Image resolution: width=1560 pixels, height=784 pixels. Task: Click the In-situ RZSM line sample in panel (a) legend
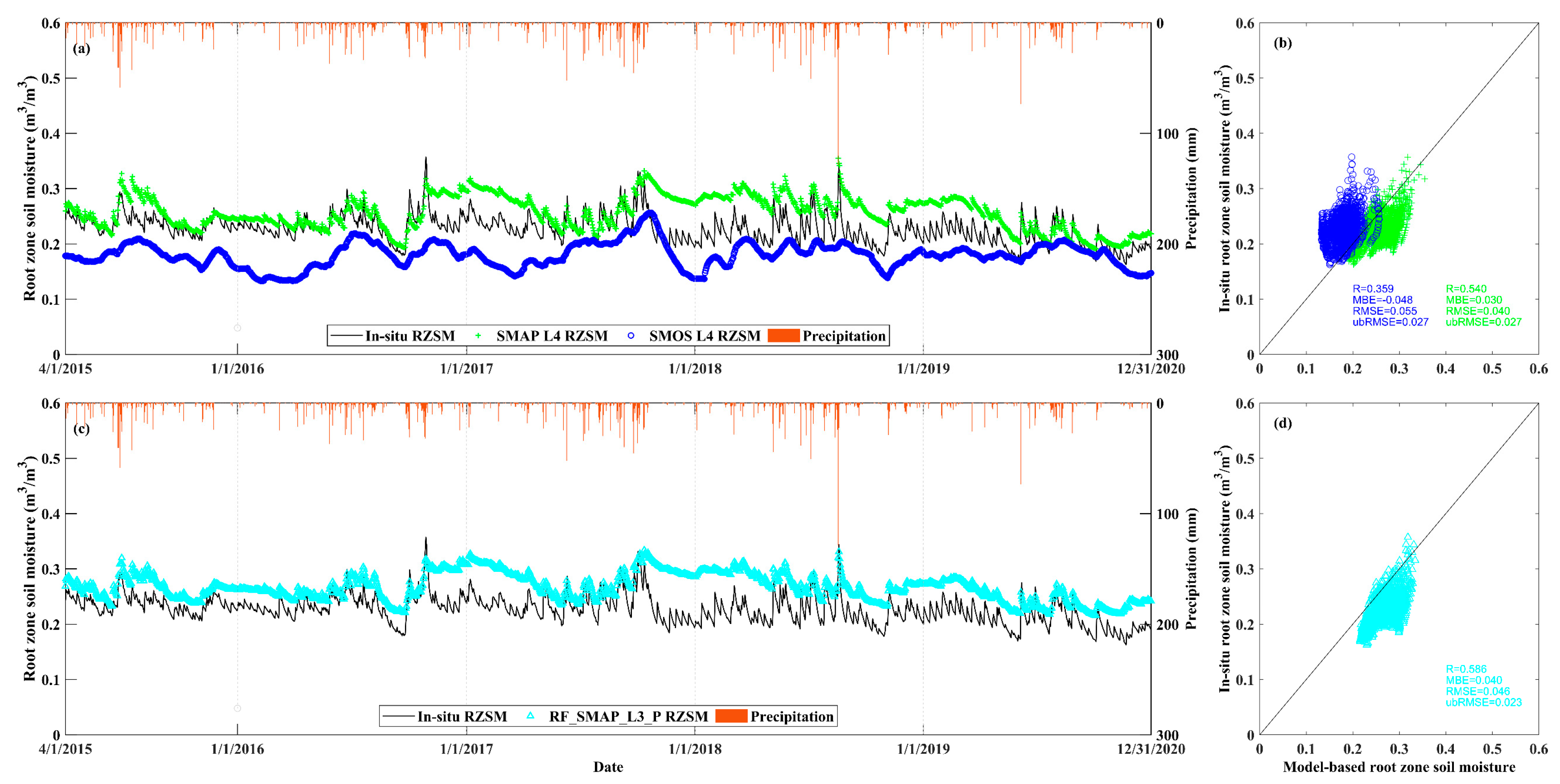coord(347,335)
